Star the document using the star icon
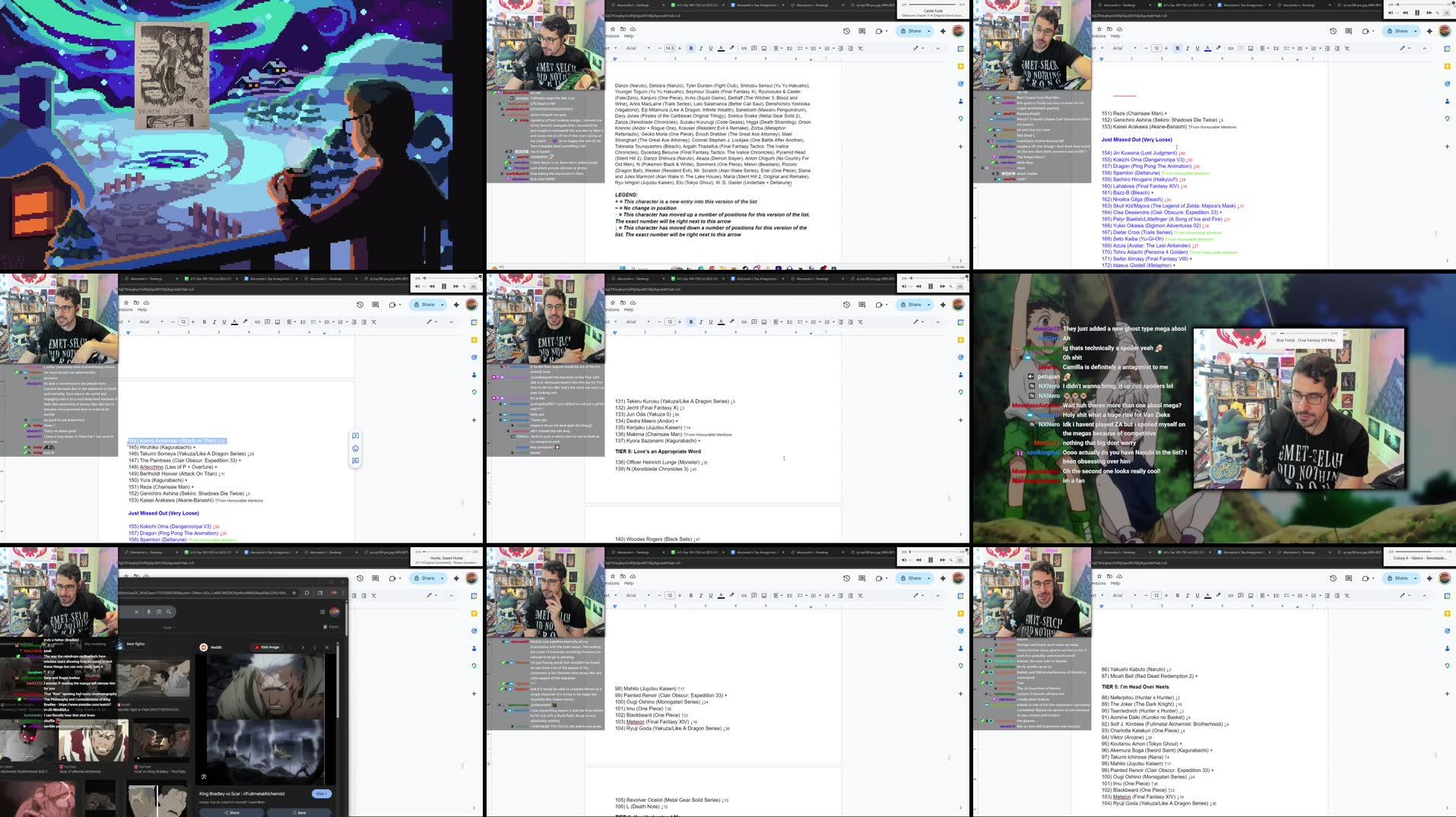Image resolution: width=1456 pixels, height=817 pixels. (613, 29)
